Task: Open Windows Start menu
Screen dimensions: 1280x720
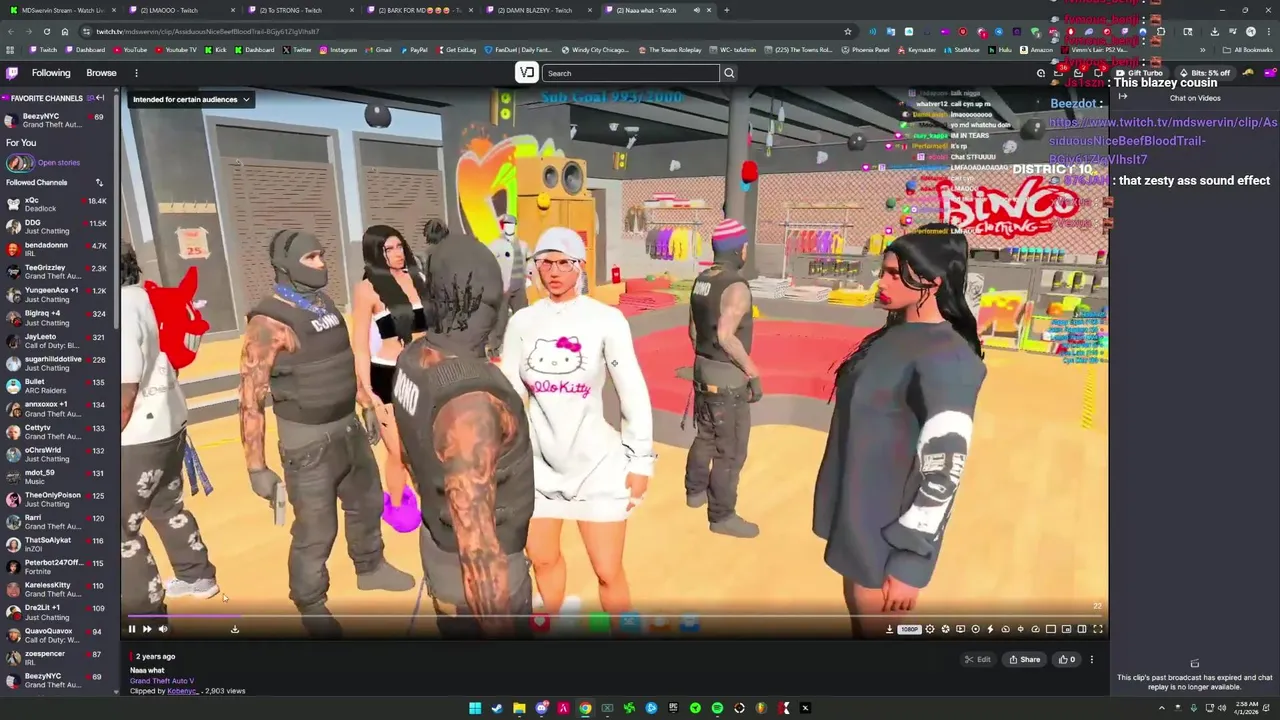Action: (475, 708)
